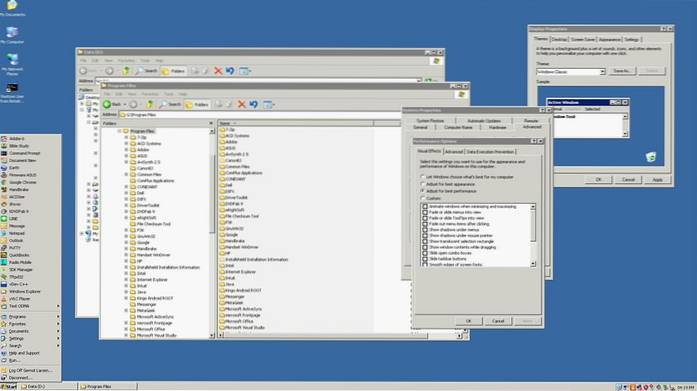This screenshot has width=697, height=391.
Task: Expand Internet Explorer folder in tree
Action: point(126,280)
